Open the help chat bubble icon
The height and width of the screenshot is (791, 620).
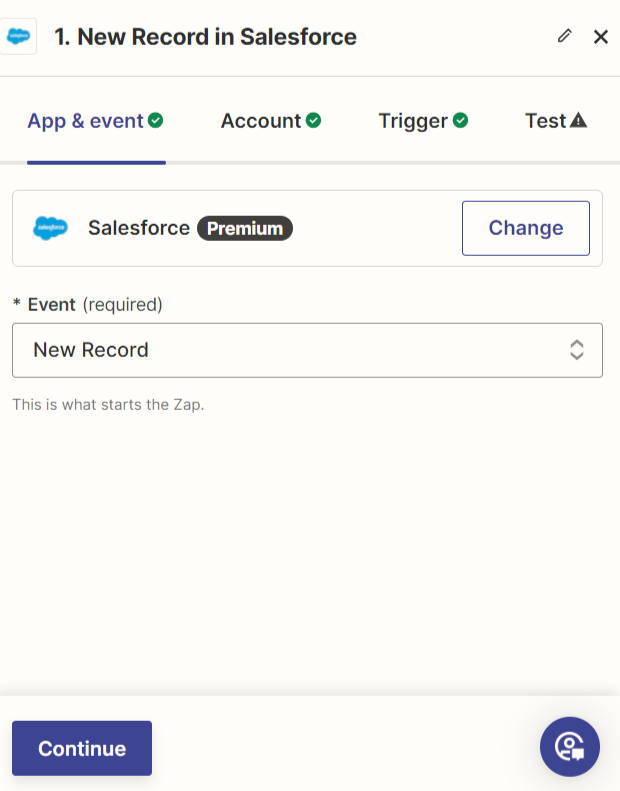[570, 747]
